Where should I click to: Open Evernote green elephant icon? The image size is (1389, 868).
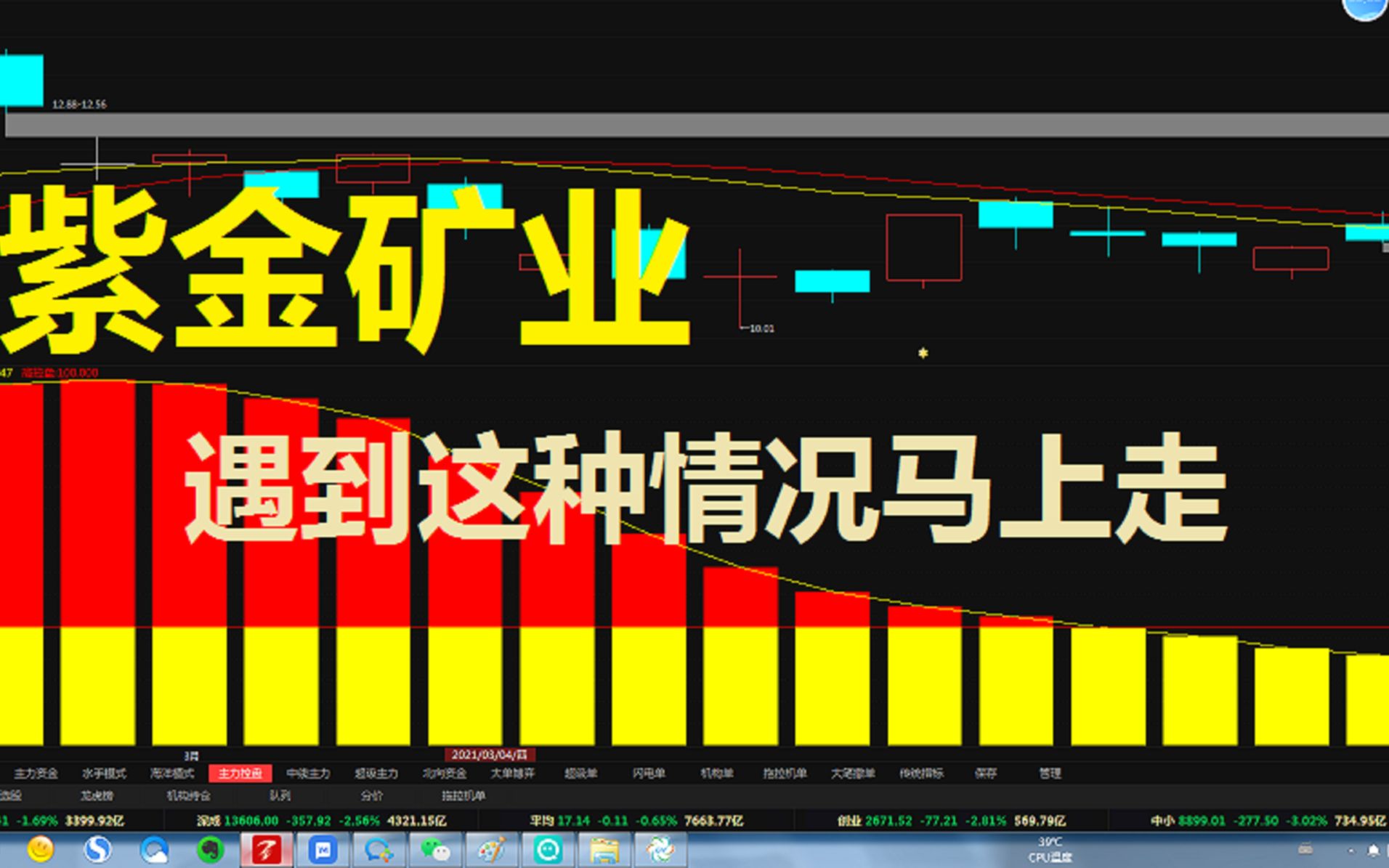coord(211,849)
